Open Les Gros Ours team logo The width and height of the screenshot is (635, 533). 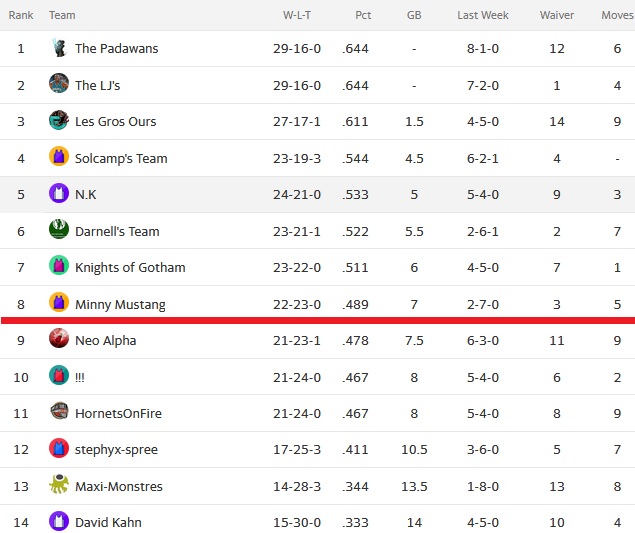tap(59, 120)
